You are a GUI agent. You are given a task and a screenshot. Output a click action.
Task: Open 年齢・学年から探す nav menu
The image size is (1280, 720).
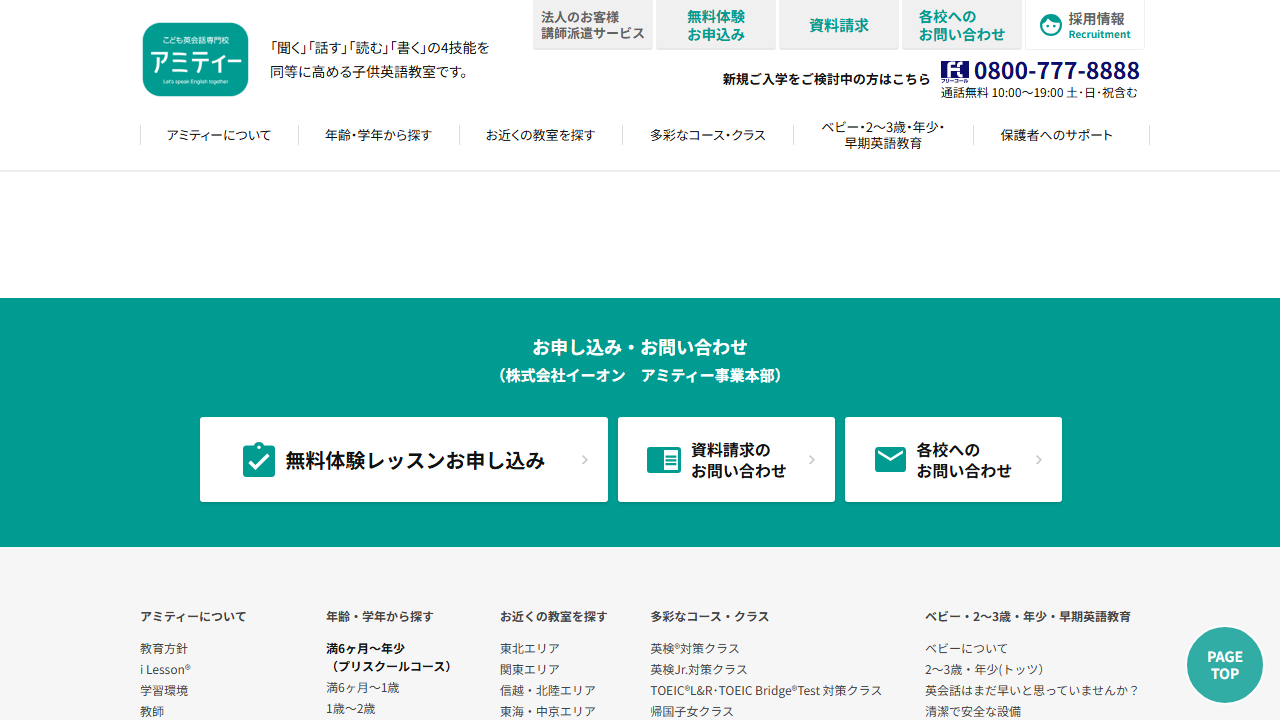tap(379, 135)
